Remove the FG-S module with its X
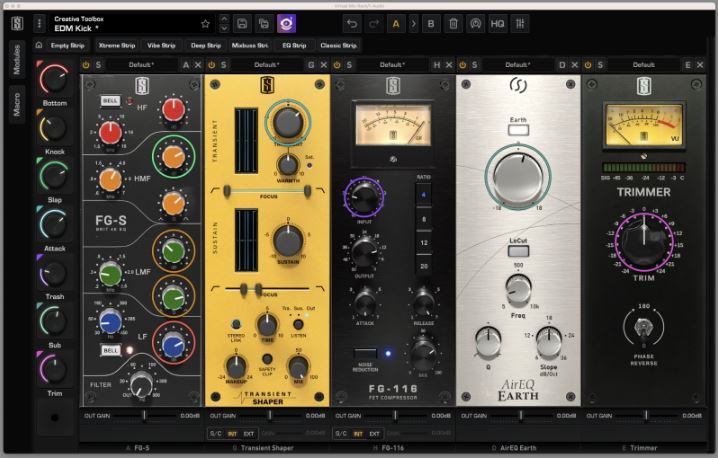The image size is (718, 458). coord(198,65)
